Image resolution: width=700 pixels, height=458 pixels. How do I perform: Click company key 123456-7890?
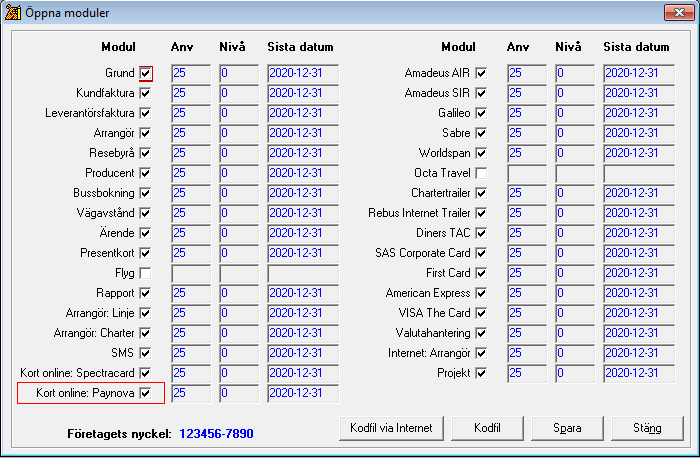216,434
